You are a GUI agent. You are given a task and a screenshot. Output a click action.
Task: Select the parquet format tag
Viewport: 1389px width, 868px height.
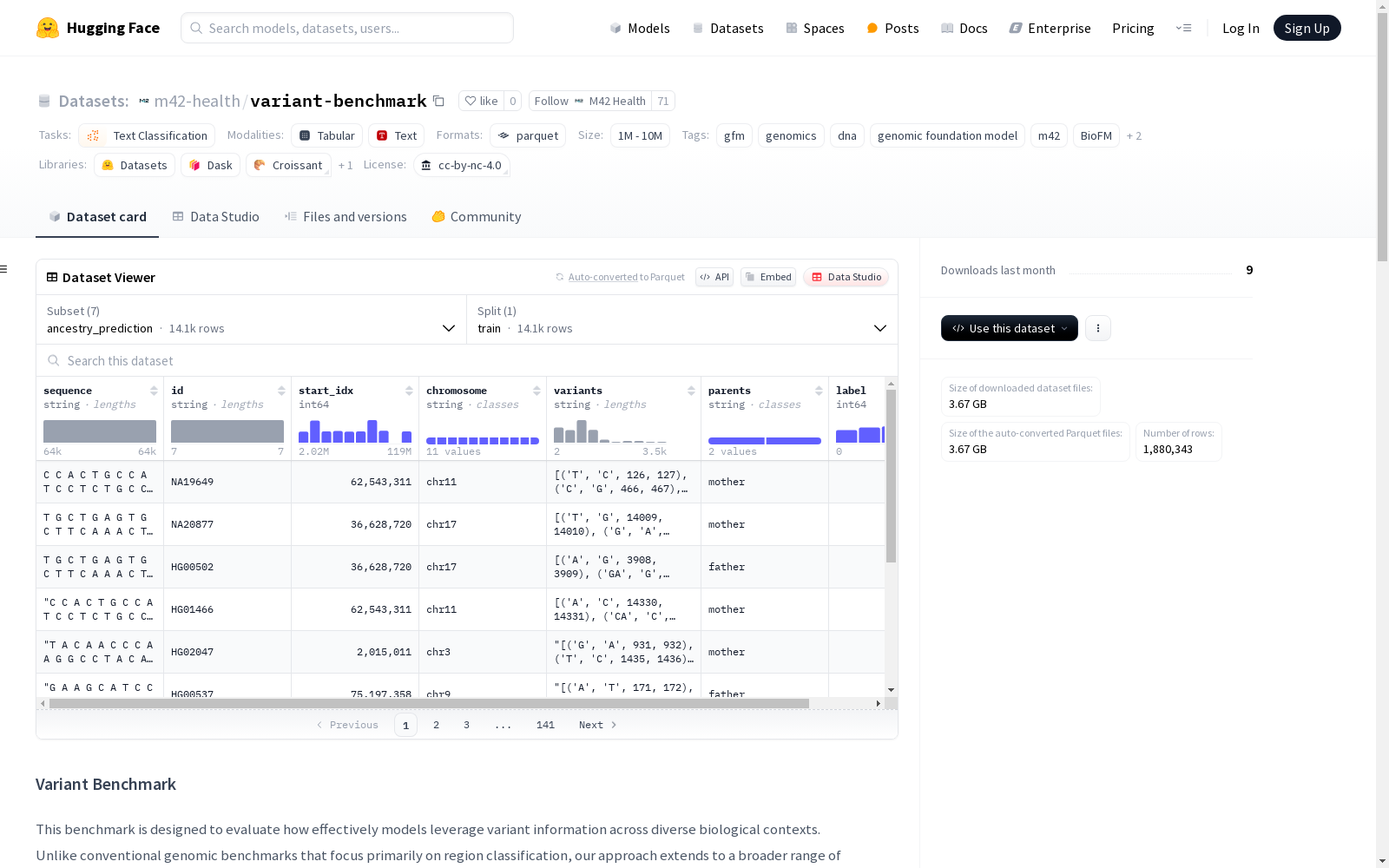528,135
